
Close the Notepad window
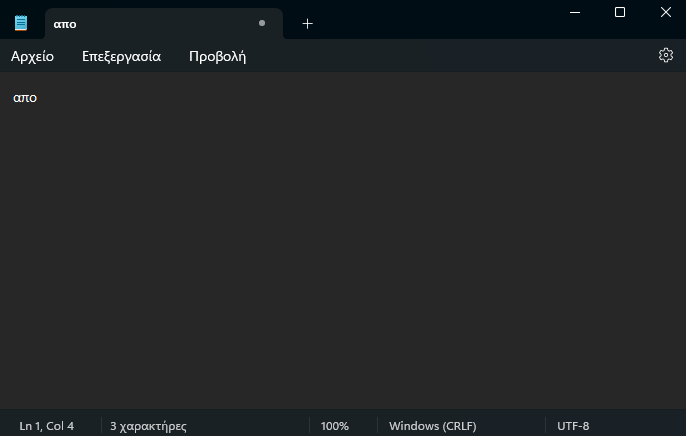[x=666, y=12]
